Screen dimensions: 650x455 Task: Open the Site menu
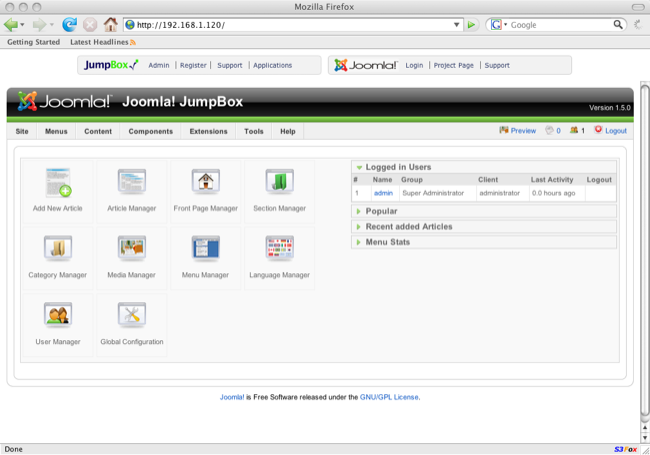[22, 131]
